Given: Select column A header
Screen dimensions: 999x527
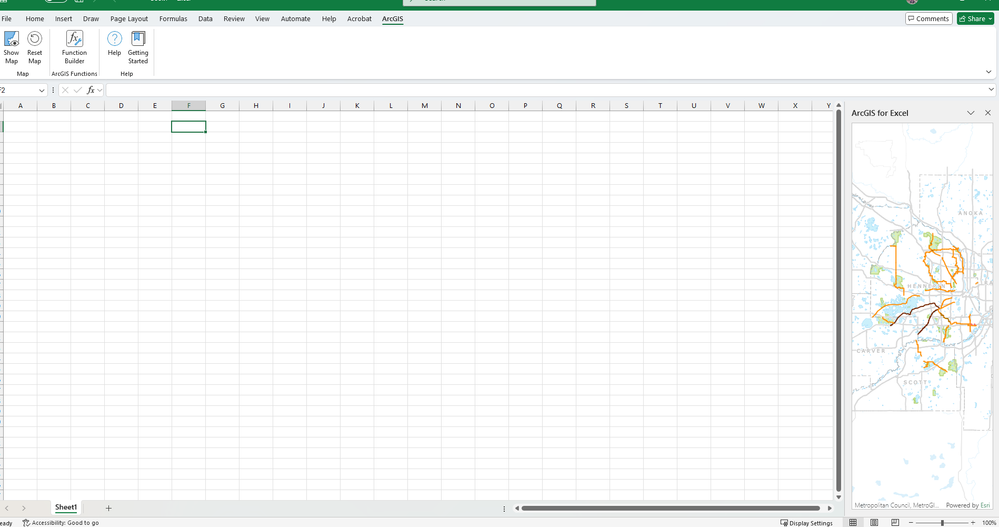Looking at the screenshot, I should pyautogui.click(x=20, y=105).
